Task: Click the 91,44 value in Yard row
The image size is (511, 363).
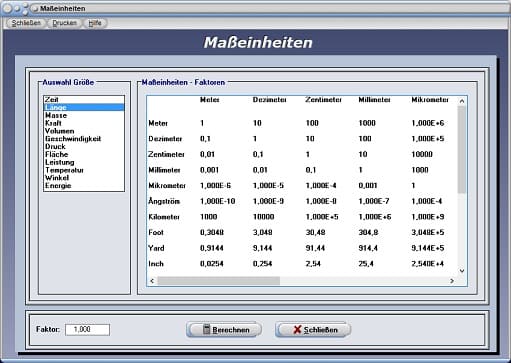Action: click(x=315, y=248)
